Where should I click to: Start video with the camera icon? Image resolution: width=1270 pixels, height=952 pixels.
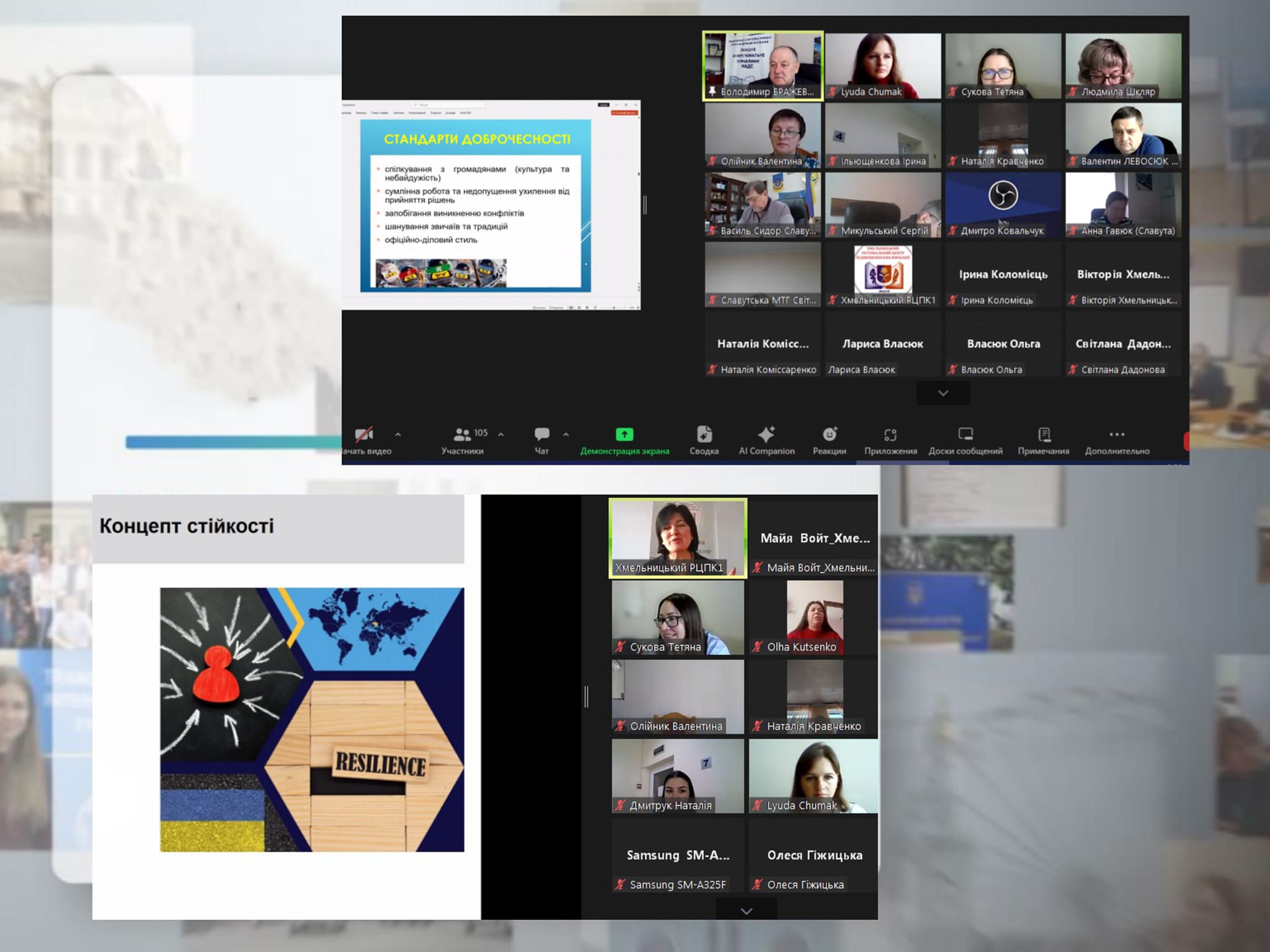pos(365,435)
